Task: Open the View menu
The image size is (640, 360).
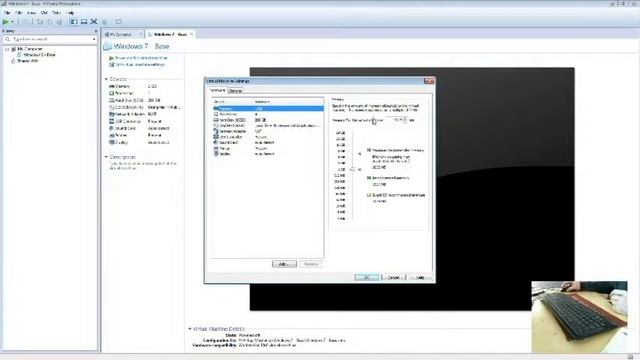Action: [31, 13]
